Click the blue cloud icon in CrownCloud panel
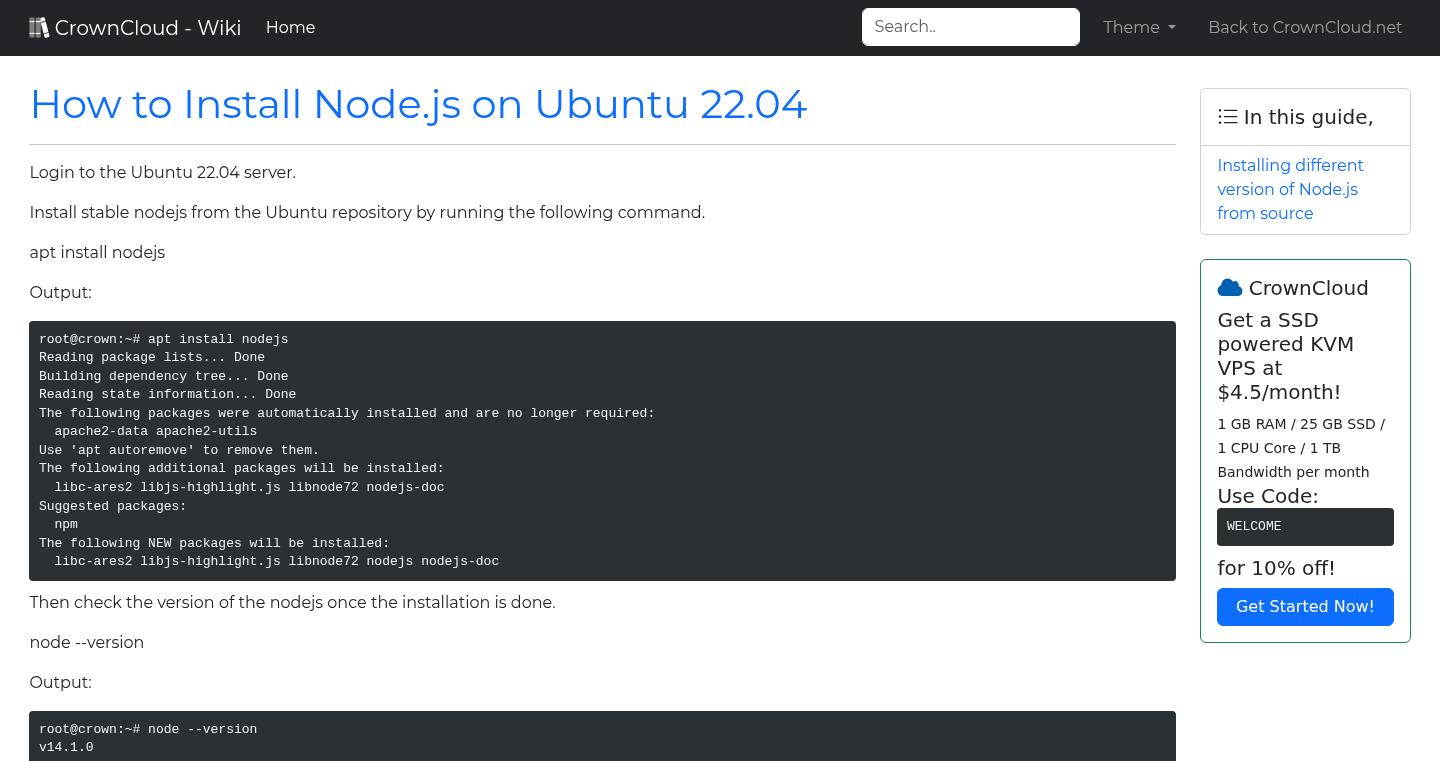 [x=1229, y=287]
